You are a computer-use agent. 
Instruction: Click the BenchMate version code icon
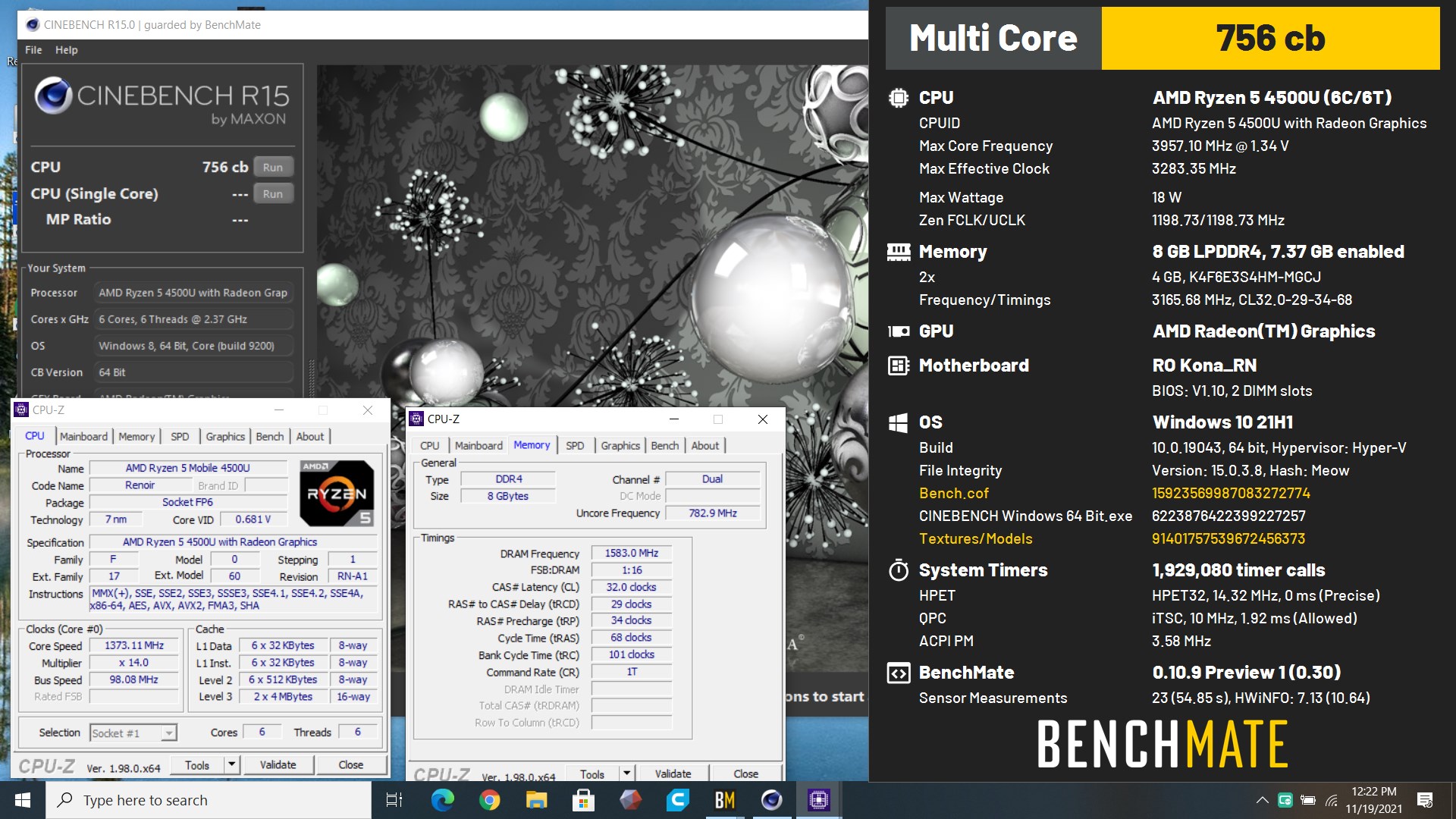pyautogui.click(x=899, y=673)
